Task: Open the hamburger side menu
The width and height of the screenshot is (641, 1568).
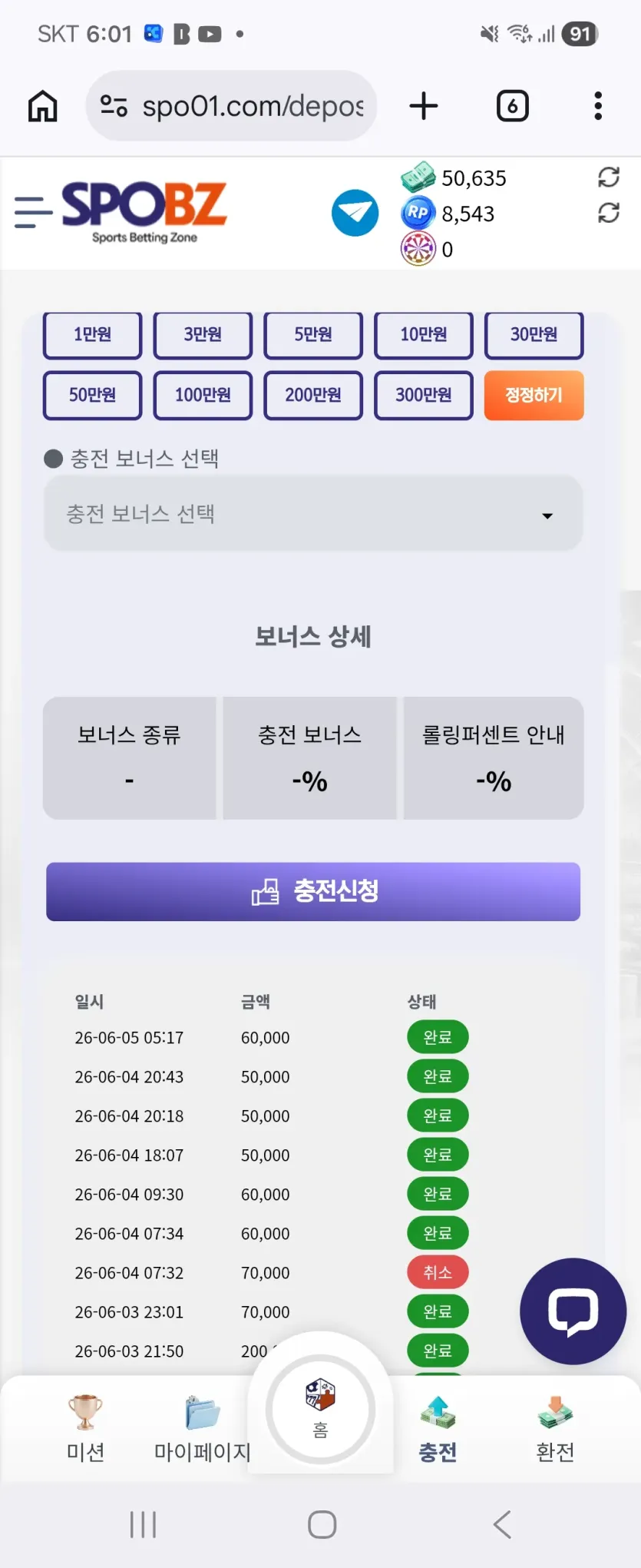Action: (x=34, y=212)
